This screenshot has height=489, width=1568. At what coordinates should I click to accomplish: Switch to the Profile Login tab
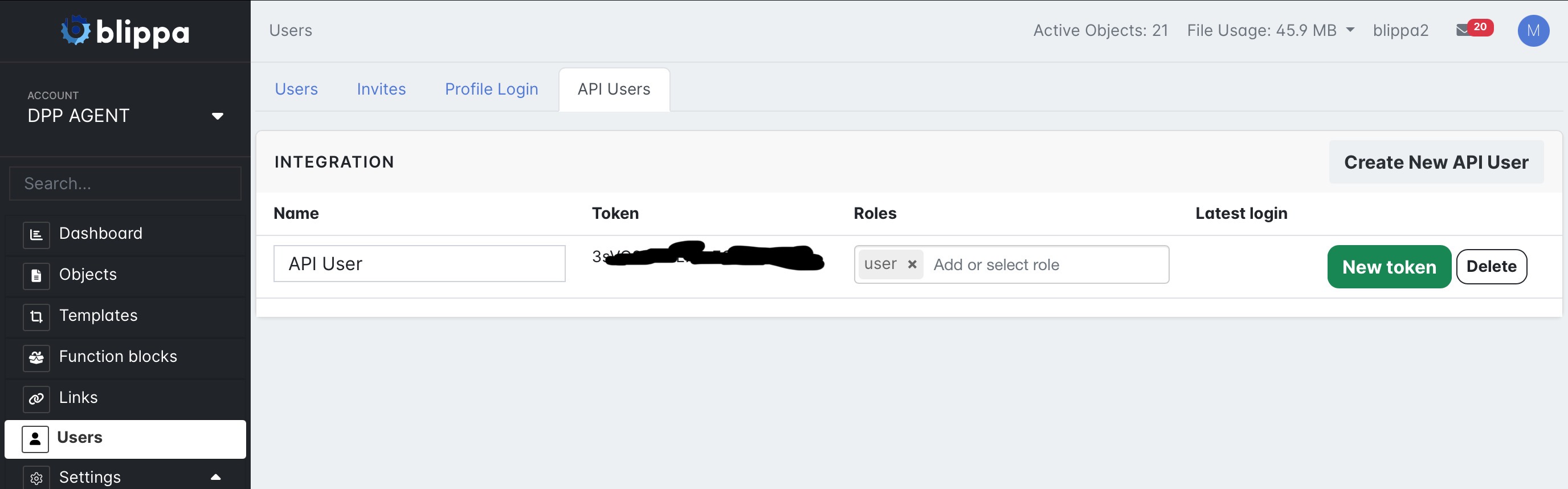(x=491, y=89)
